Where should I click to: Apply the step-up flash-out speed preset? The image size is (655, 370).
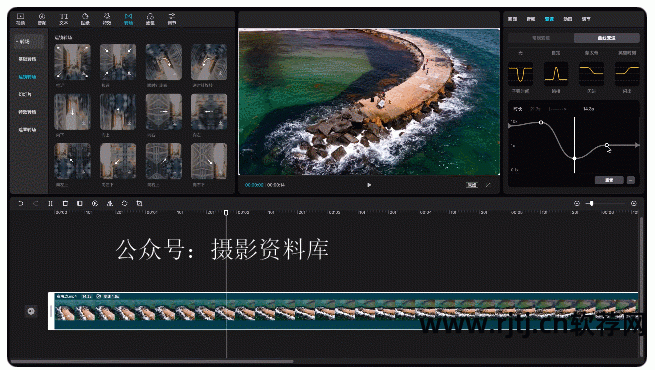tap(627, 74)
